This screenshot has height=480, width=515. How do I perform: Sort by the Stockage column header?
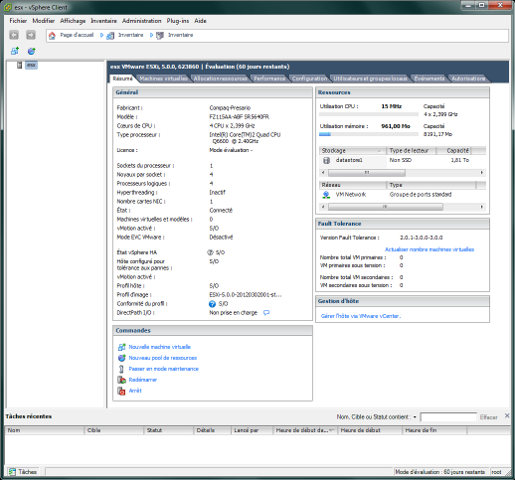[352, 151]
